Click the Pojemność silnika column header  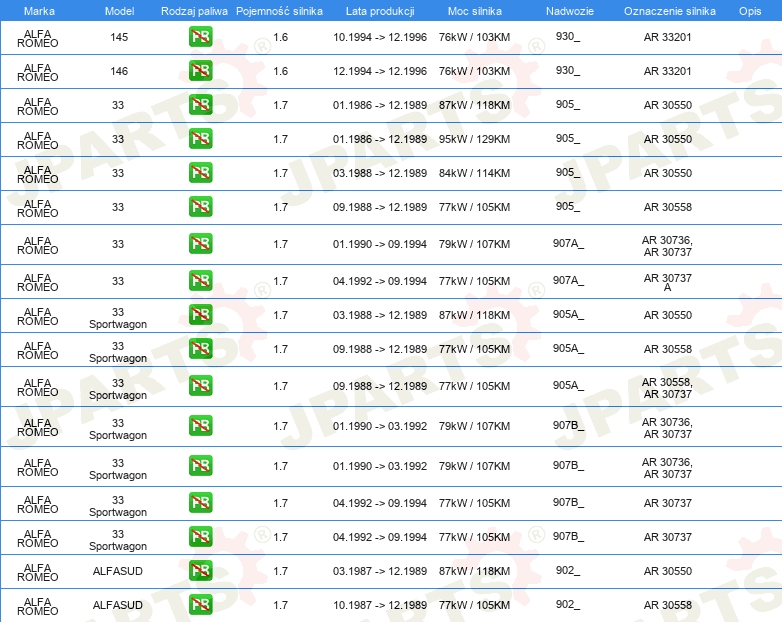coord(279,11)
